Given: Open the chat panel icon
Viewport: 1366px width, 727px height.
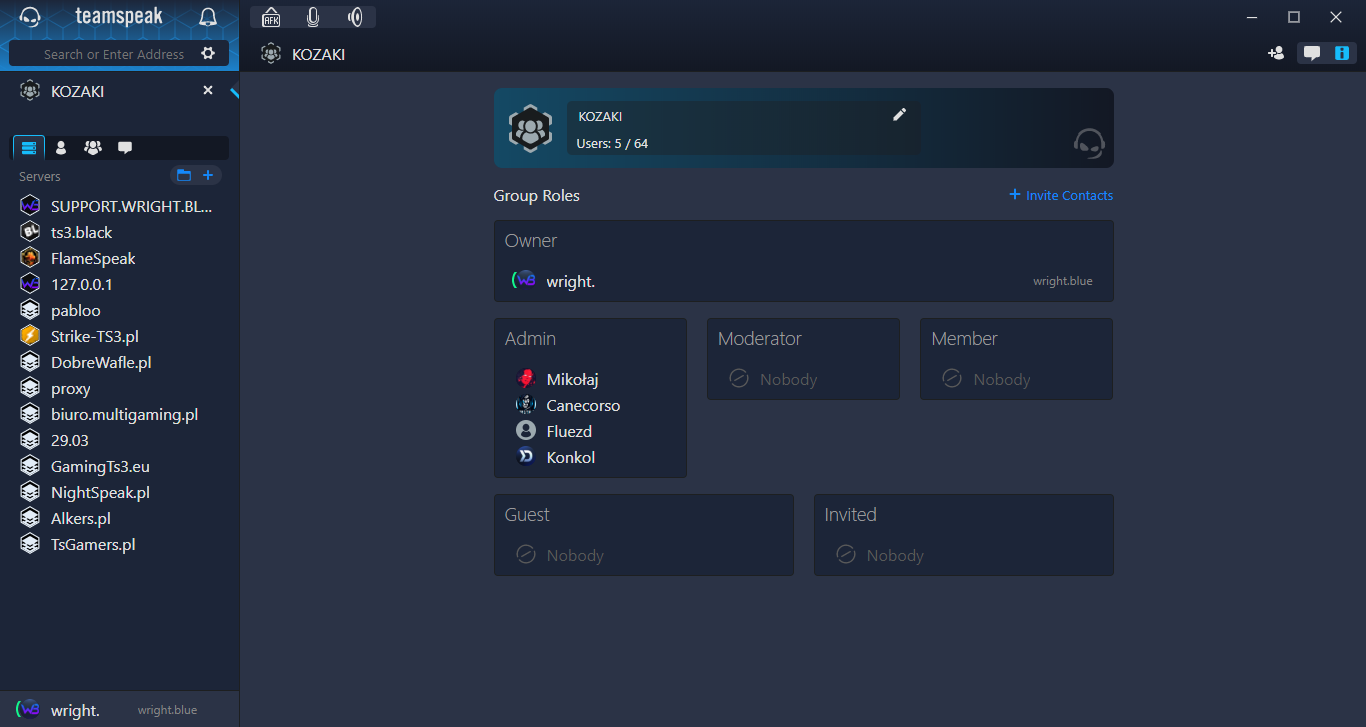Looking at the screenshot, I should (x=1312, y=54).
